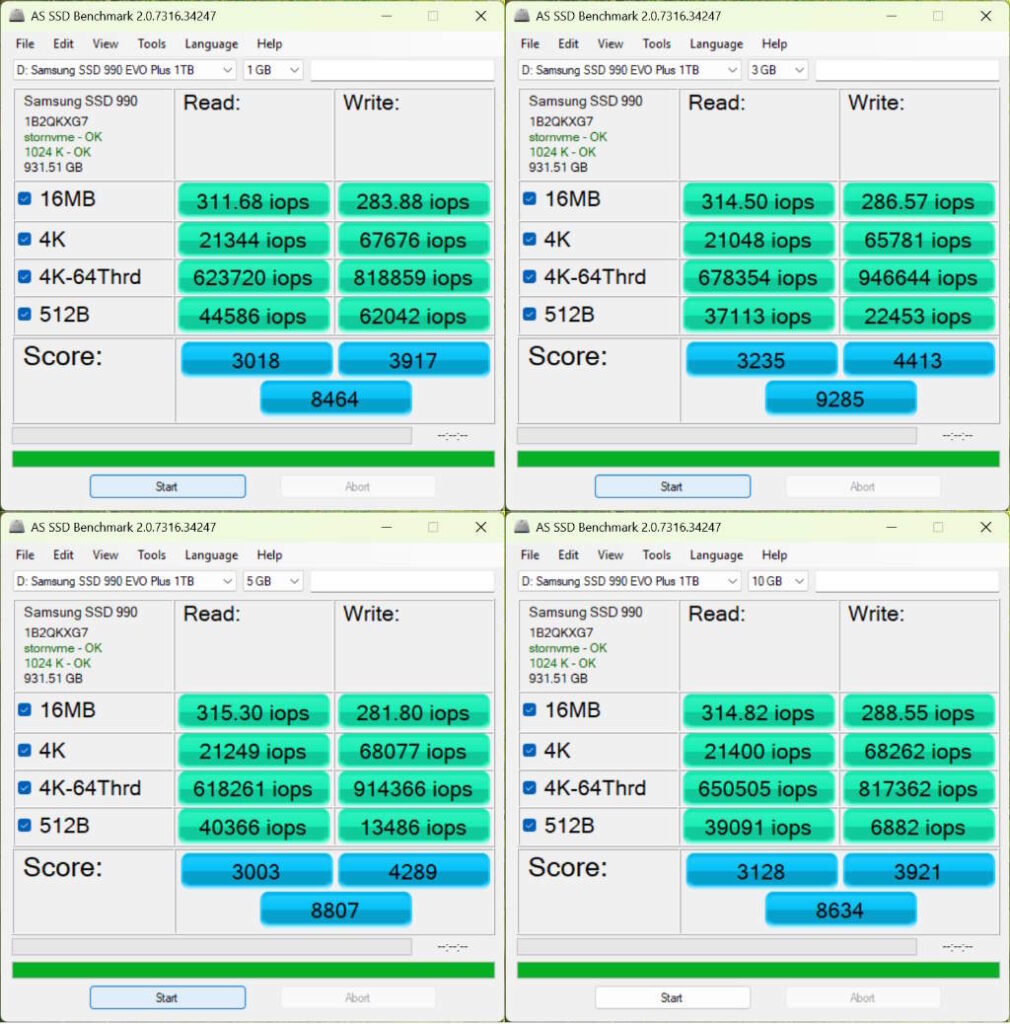Open the Language menu in the 5 GB window

click(x=210, y=554)
